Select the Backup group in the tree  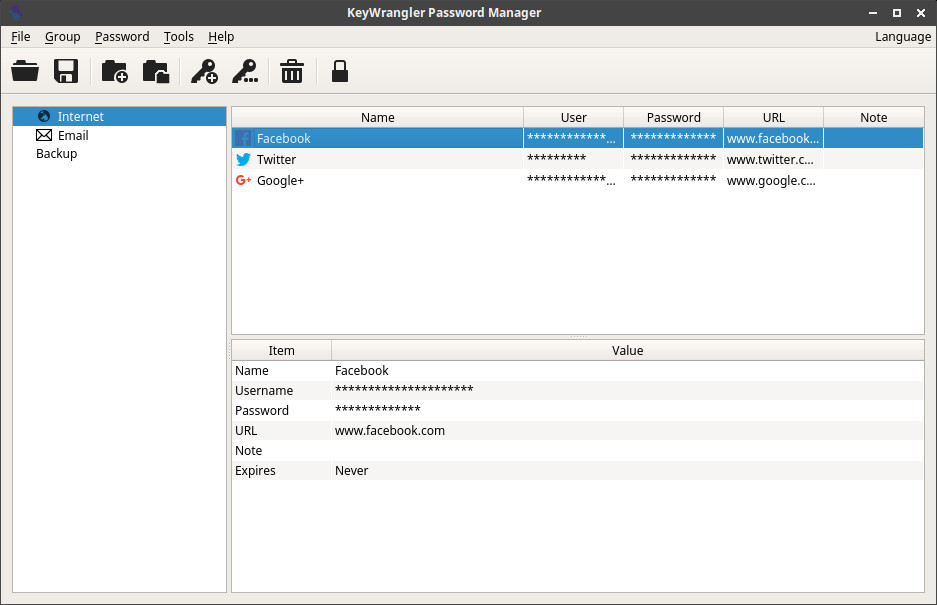coord(120,154)
